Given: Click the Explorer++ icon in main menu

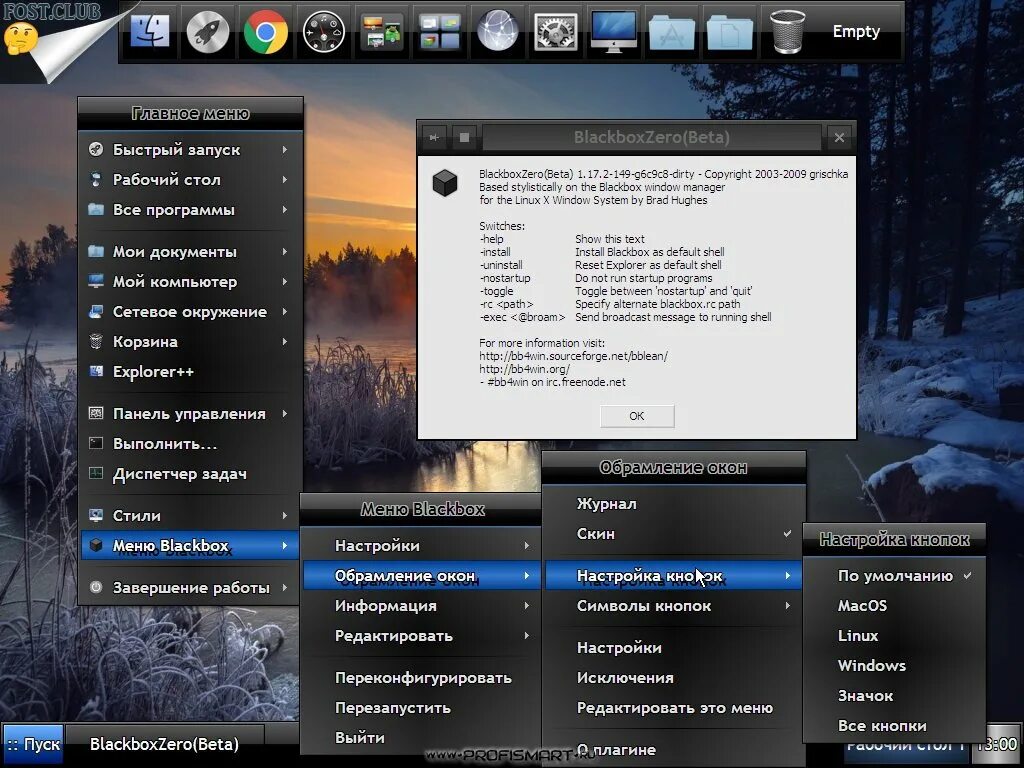Looking at the screenshot, I should [x=96, y=372].
